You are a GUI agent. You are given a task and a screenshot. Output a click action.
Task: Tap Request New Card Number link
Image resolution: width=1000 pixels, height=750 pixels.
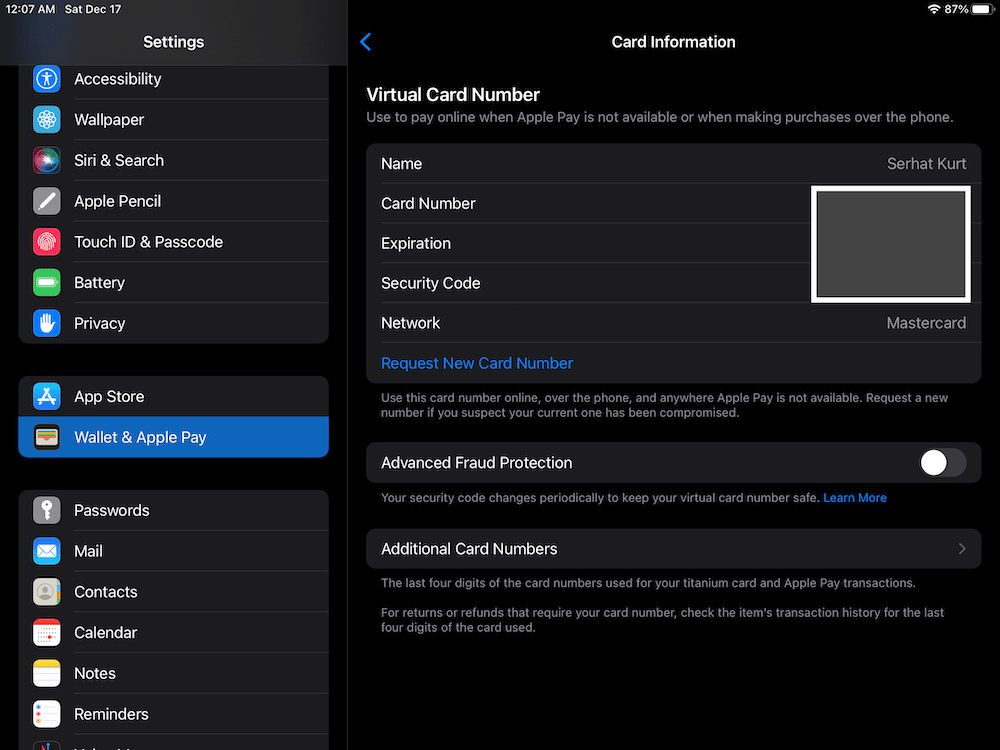click(x=477, y=364)
